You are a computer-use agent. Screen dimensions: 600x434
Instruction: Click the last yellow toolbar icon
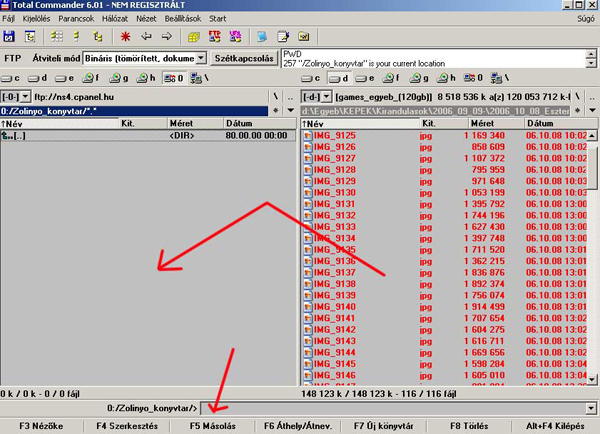coord(304,37)
